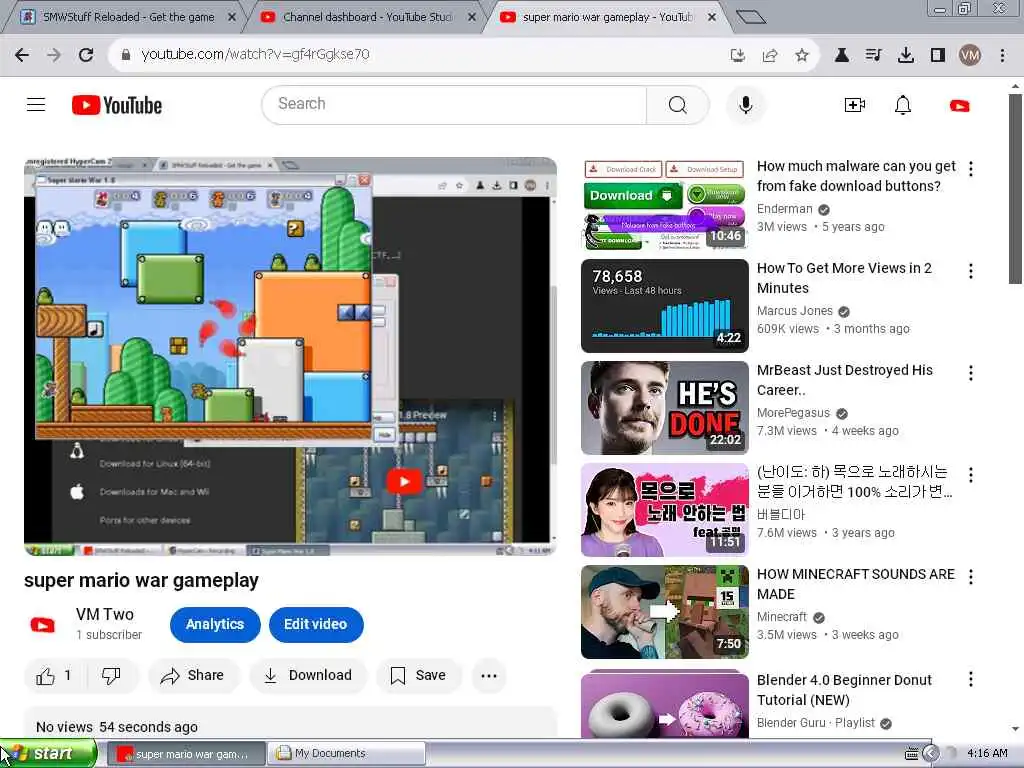This screenshot has height=768, width=1024.
Task: Click the browser address bar URL
Action: (x=255, y=54)
